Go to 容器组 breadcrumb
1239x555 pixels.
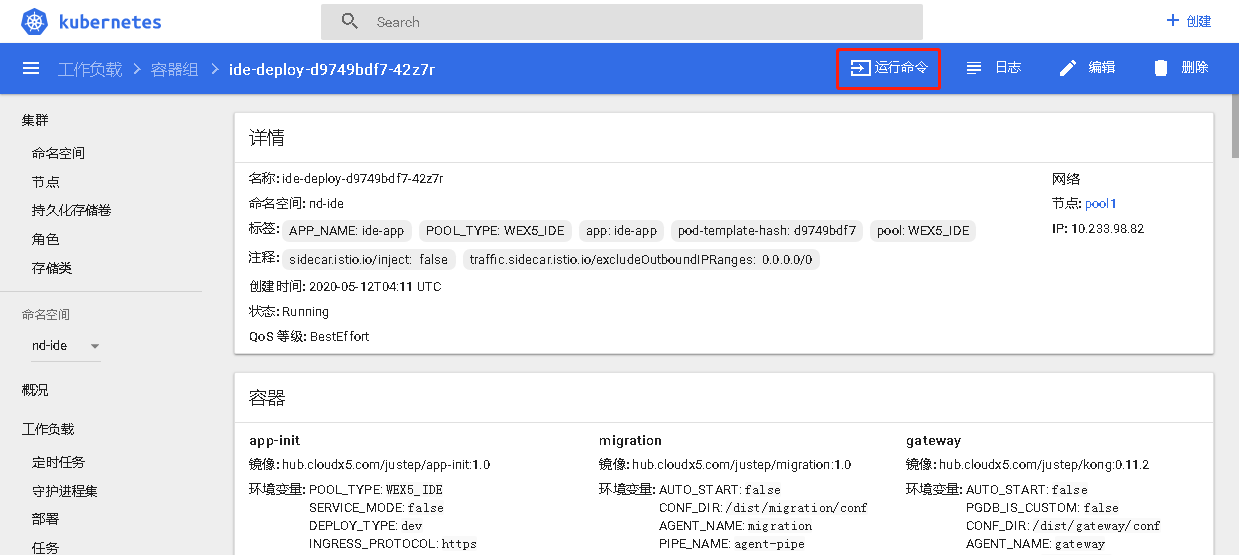(x=174, y=69)
